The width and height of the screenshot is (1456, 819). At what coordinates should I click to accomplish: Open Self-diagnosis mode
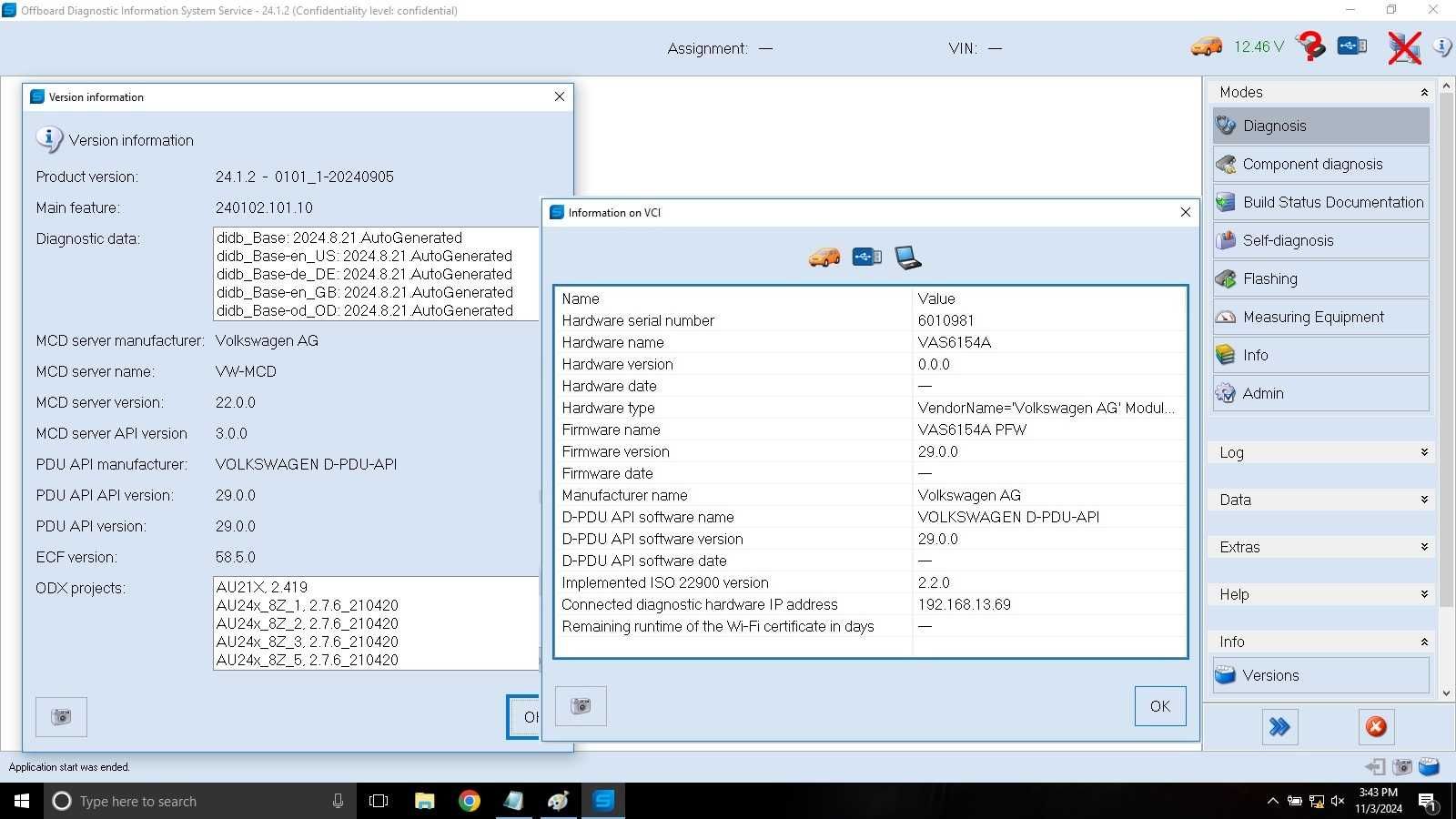[x=1320, y=240]
